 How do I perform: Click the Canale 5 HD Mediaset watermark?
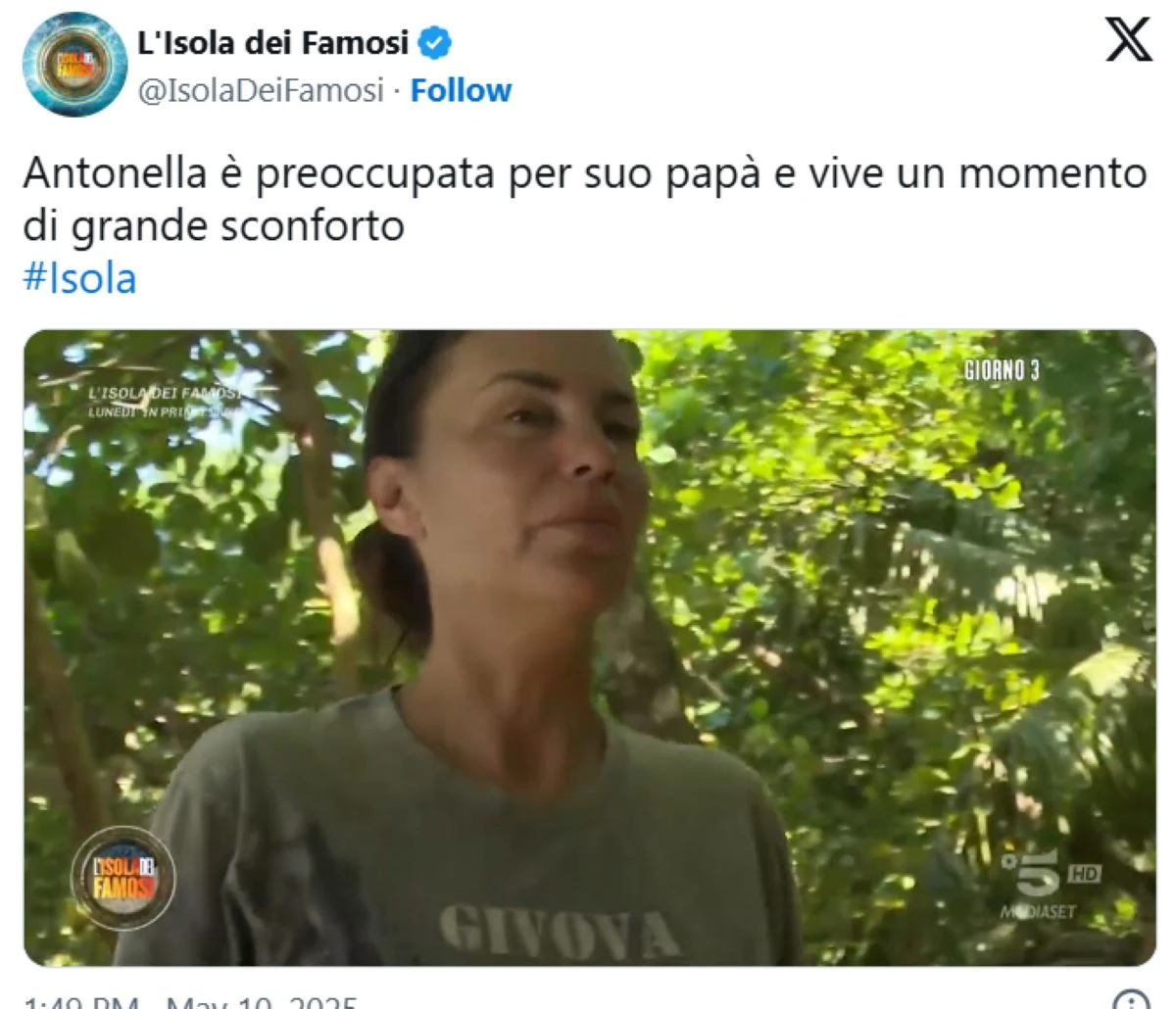(x=1049, y=885)
